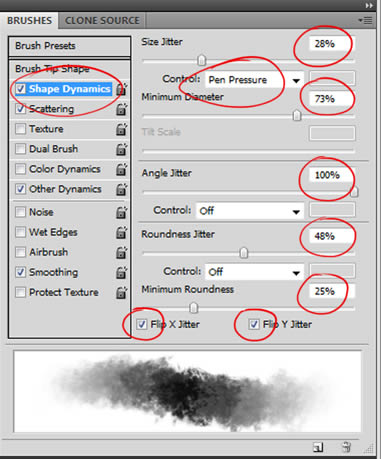Image resolution: width=381 pixels, height=459 pixels.
Task: Enable the Dual Brush checkbox
Action: [21, 149]
